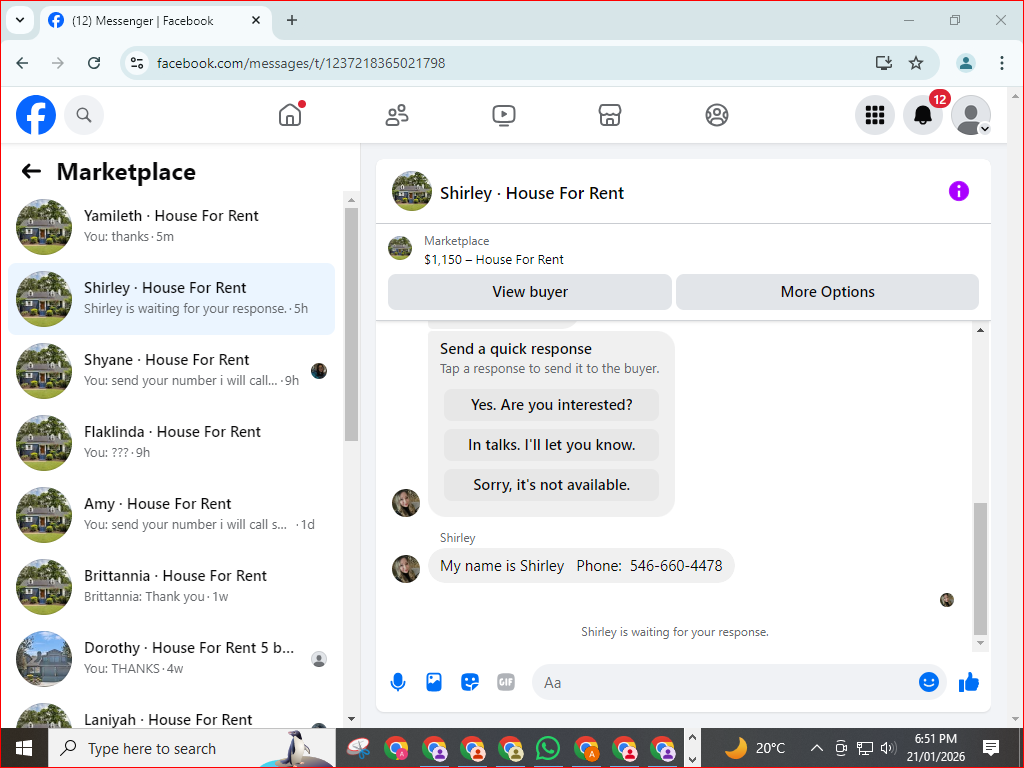Show hidden system tray icons
Image resolution: width=1024 pixels, height=768 pixels.
pos(816,748)
